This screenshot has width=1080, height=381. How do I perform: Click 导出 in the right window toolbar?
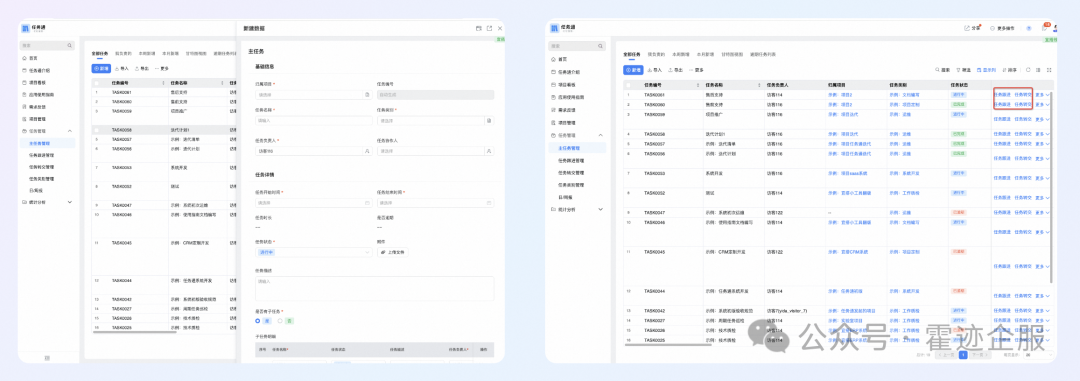tap(675, 70)
